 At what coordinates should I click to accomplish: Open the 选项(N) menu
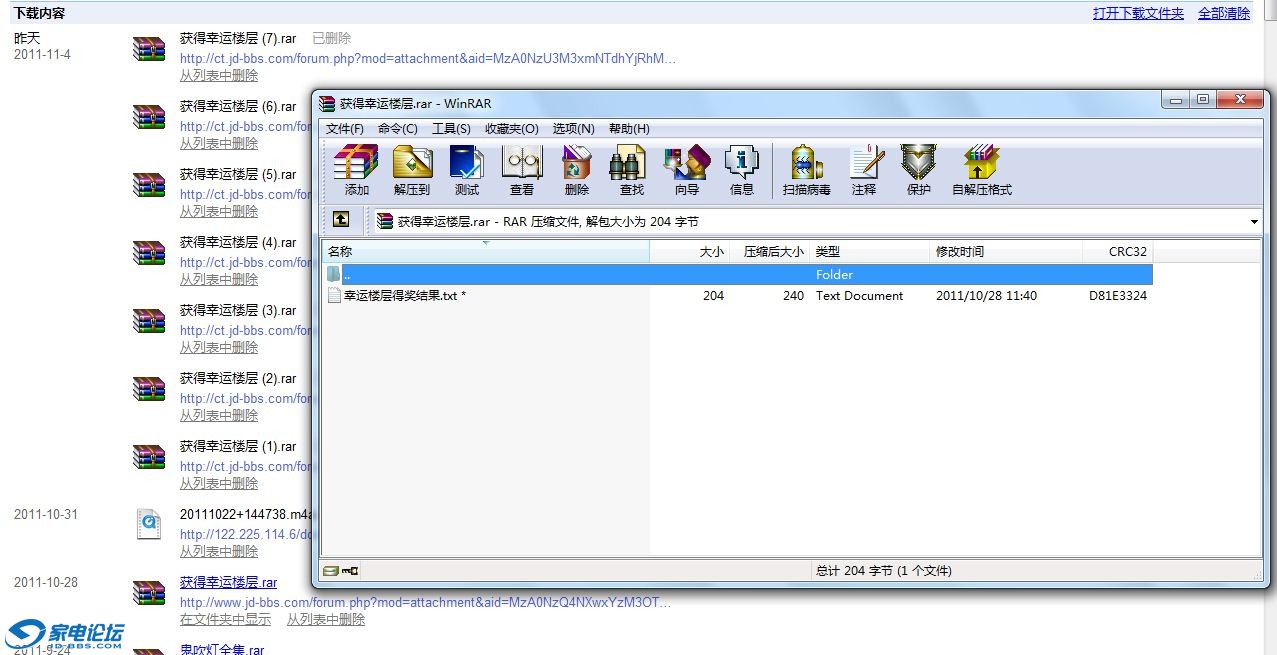click(574, 129)
